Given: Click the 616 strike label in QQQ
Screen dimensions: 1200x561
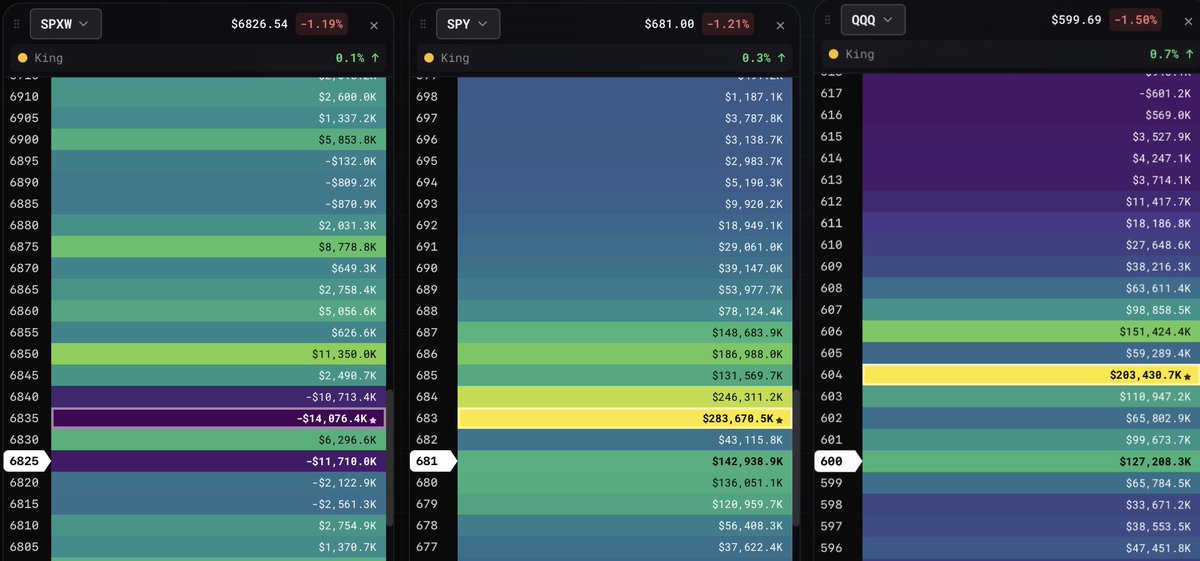Looking at the screenshot, I should (x=832, y=115).
